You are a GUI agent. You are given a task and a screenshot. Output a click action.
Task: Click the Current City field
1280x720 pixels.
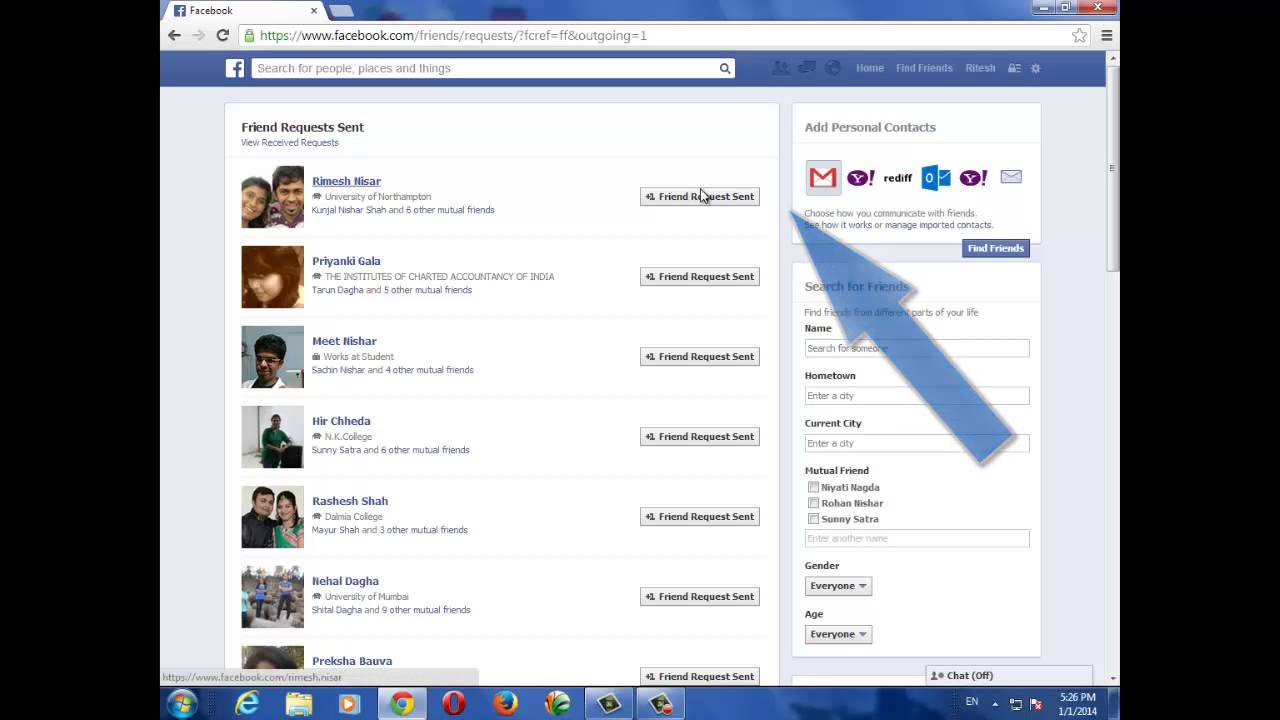(917, 443)
